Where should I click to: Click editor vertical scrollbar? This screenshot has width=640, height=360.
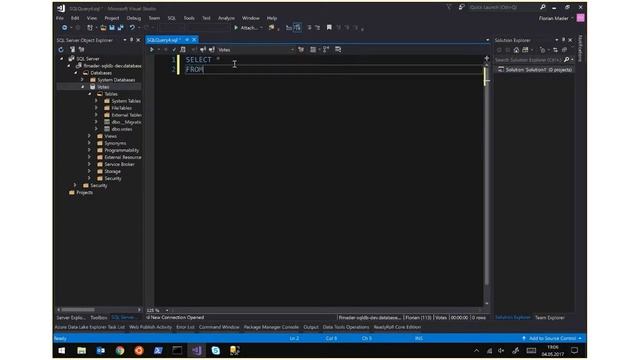(487, 184)
